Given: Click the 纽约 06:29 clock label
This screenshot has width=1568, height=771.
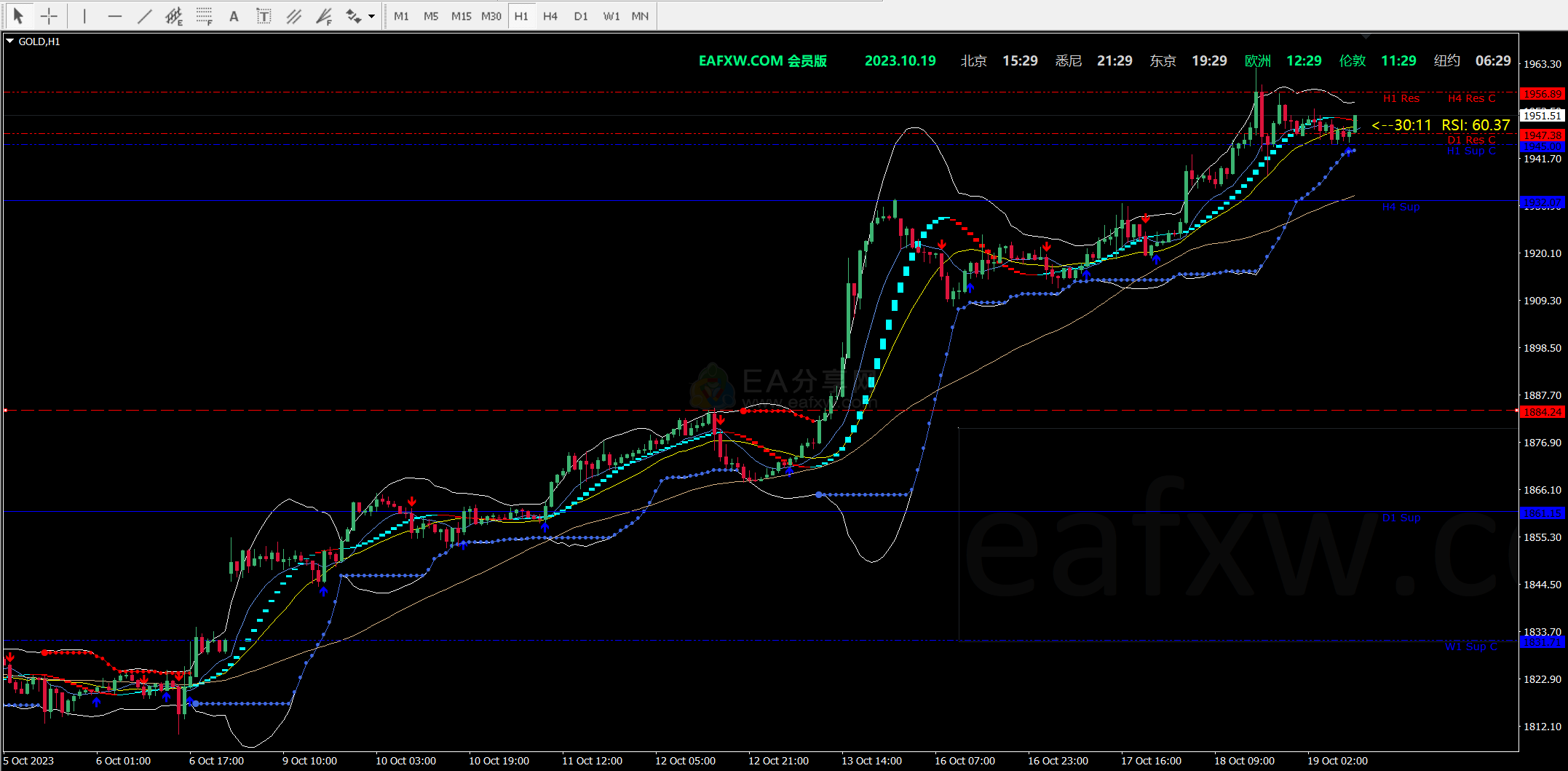Looking at the screenshot, I should click(1472, 61).
